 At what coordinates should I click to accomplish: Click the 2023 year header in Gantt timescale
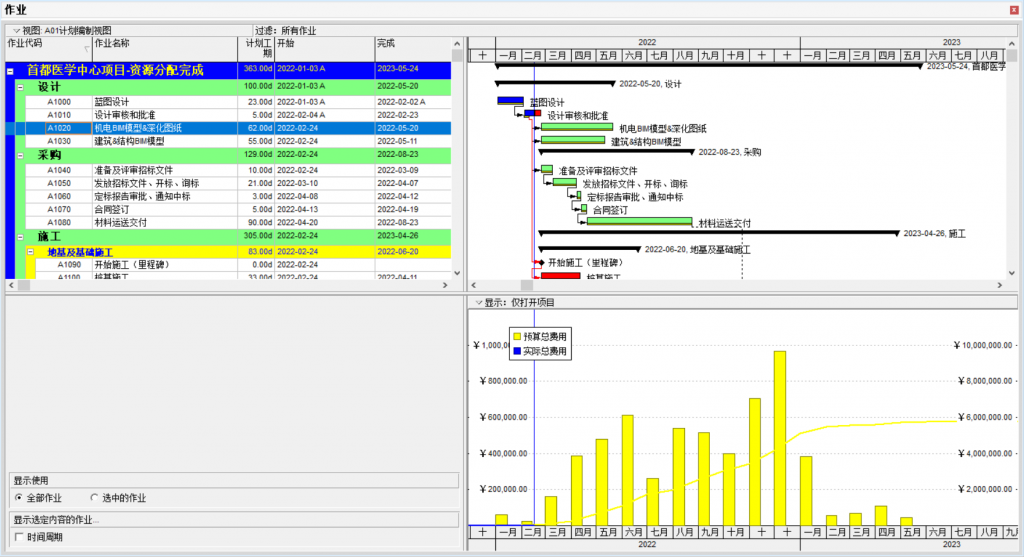[952, 42]
